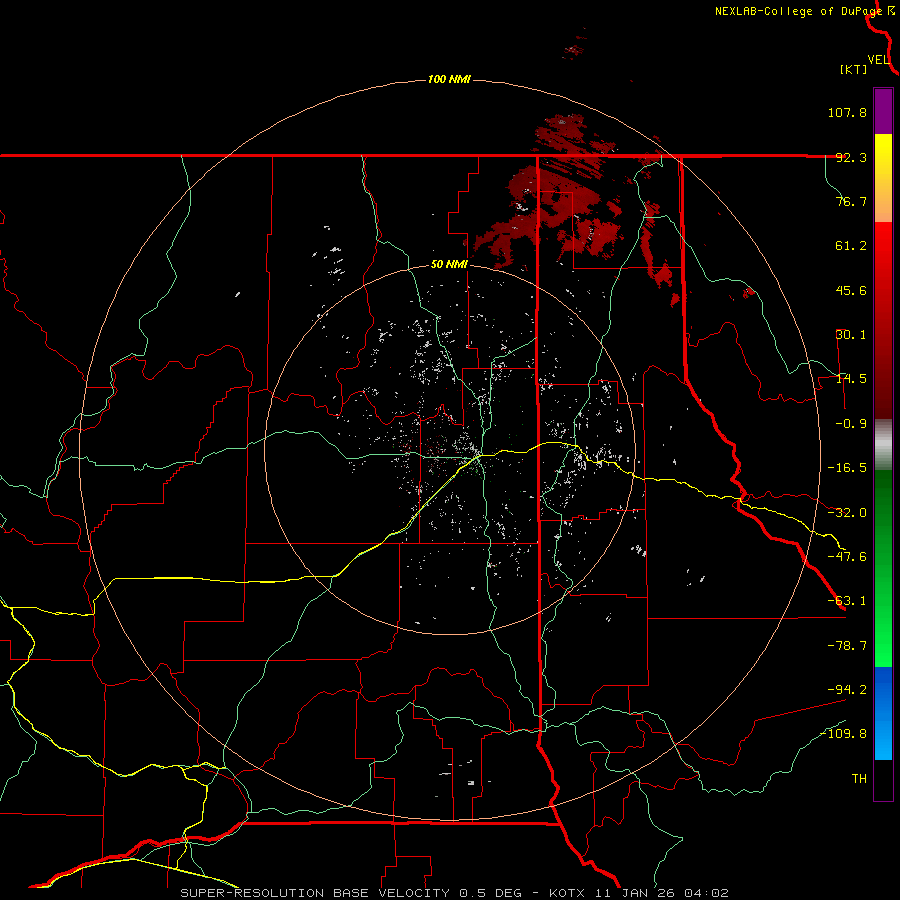This screenshot has height=900, width=900.
Task: Click the -16.5 velocity scale value
Action: click(x=847, y=468)
